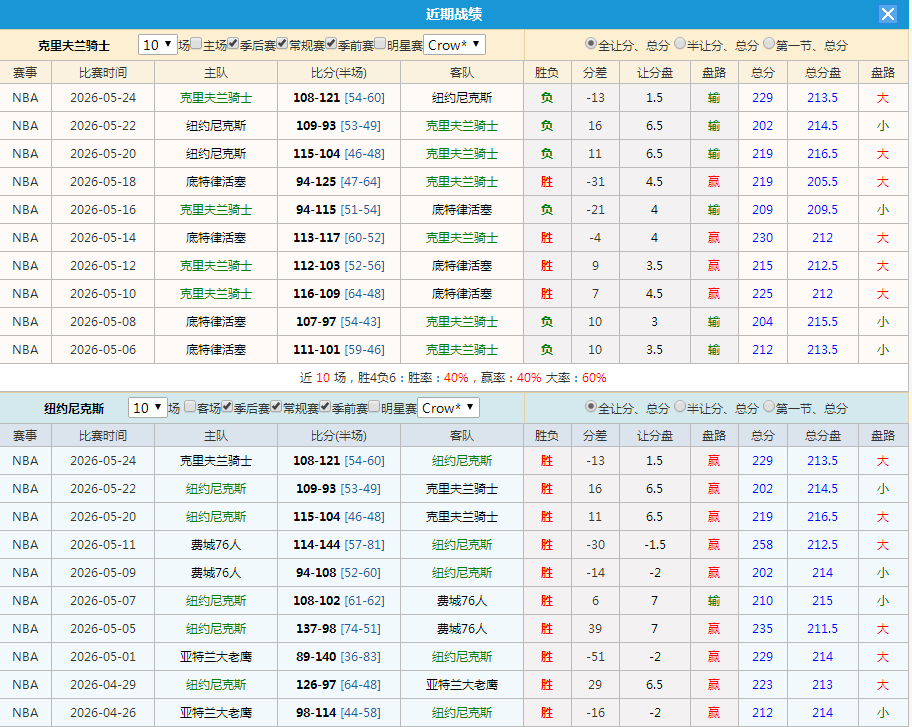Click score 137-98 on 2026-05-05 row
Image resolution: width=912 pixels, height=727 pixels.
316,629
